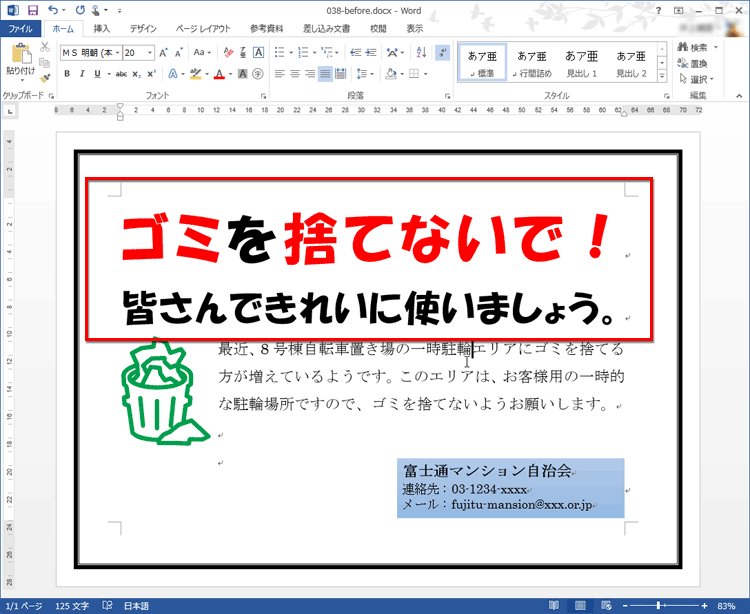The height and width of the screenshot is (614, 750).
Task: Apply the 見出し 2 style
Action: [631, 62]
